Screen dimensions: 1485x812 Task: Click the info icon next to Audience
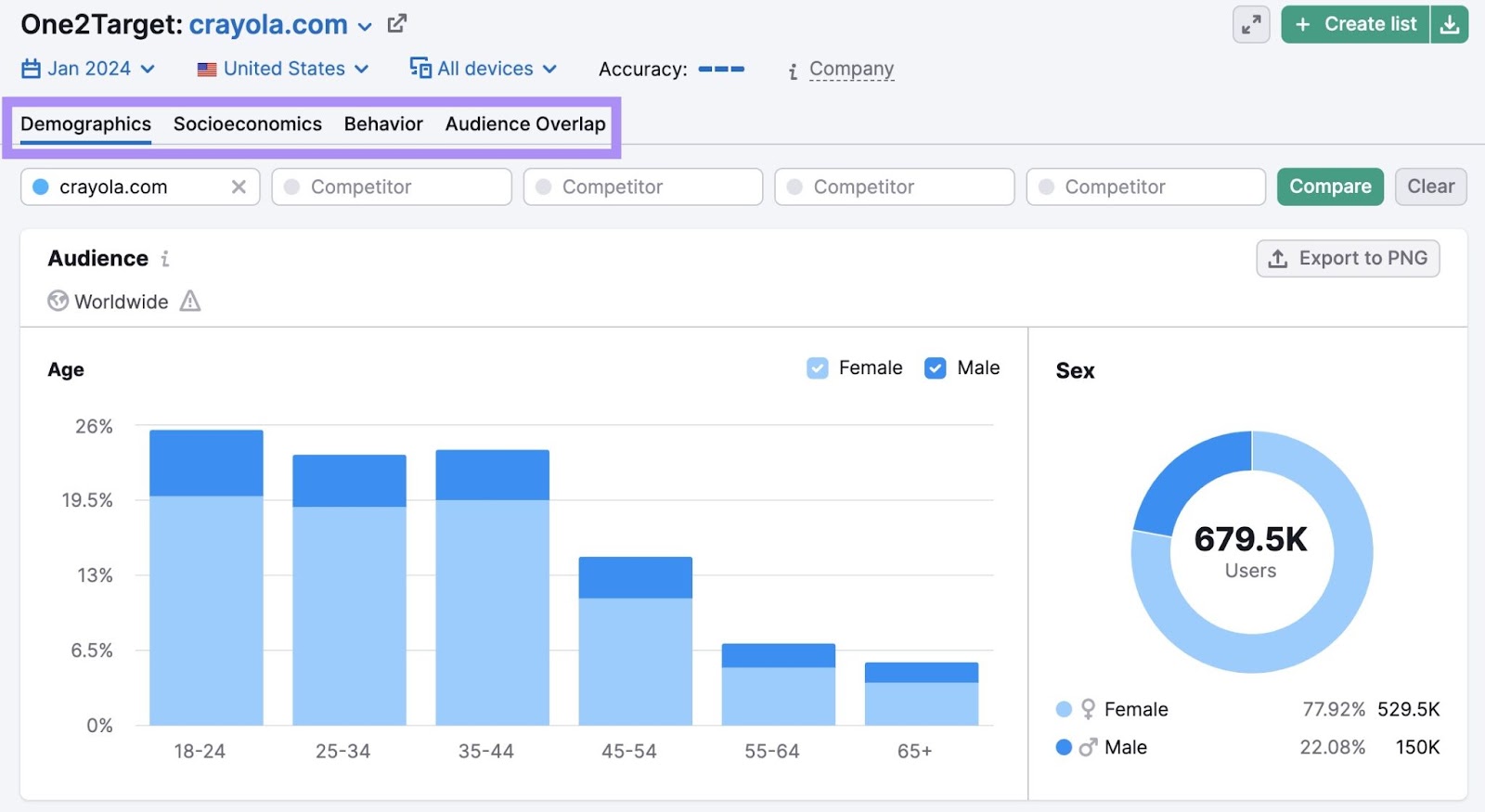(x=165, y=259)
